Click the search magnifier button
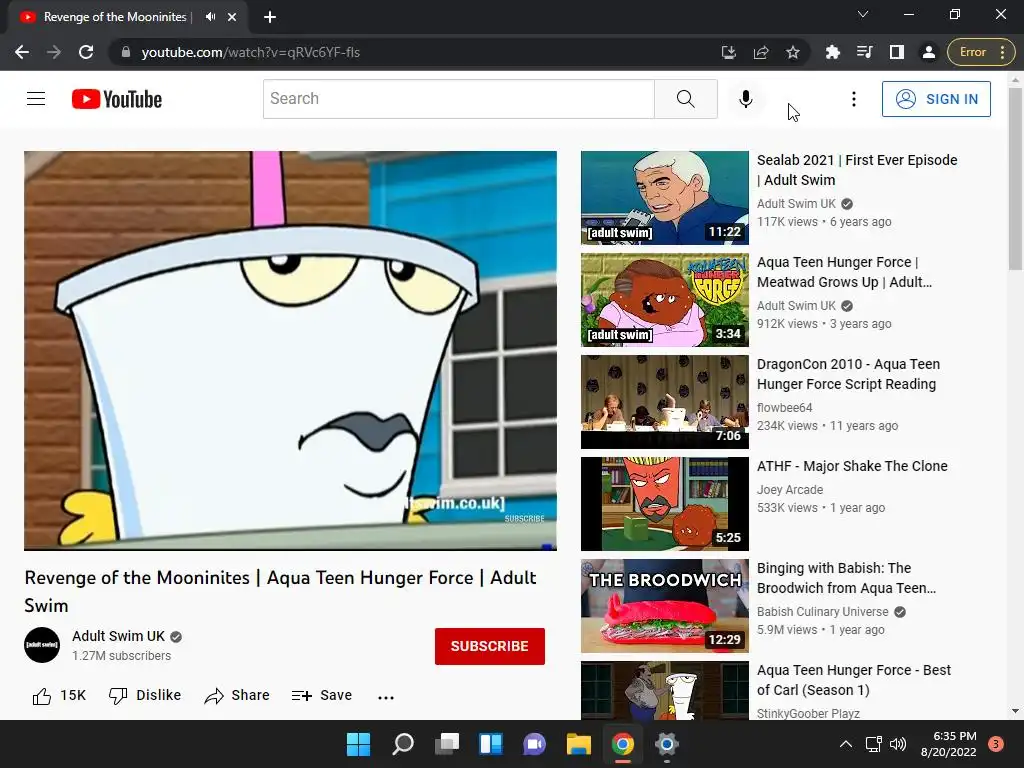1024x768 pixels. click(686, 99)
